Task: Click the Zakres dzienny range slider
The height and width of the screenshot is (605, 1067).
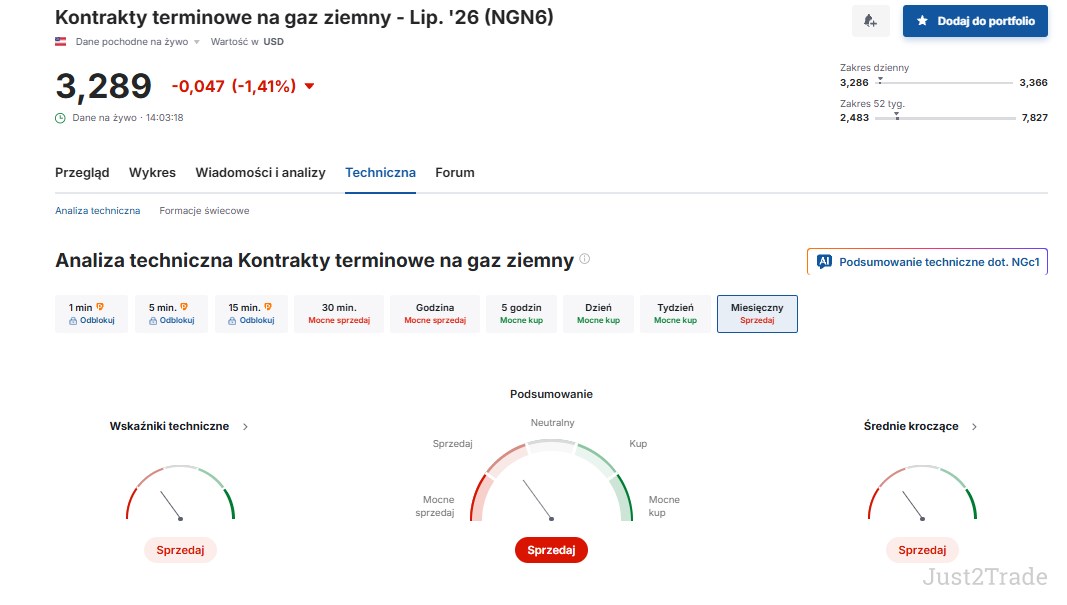Action: tap(944, 82)
